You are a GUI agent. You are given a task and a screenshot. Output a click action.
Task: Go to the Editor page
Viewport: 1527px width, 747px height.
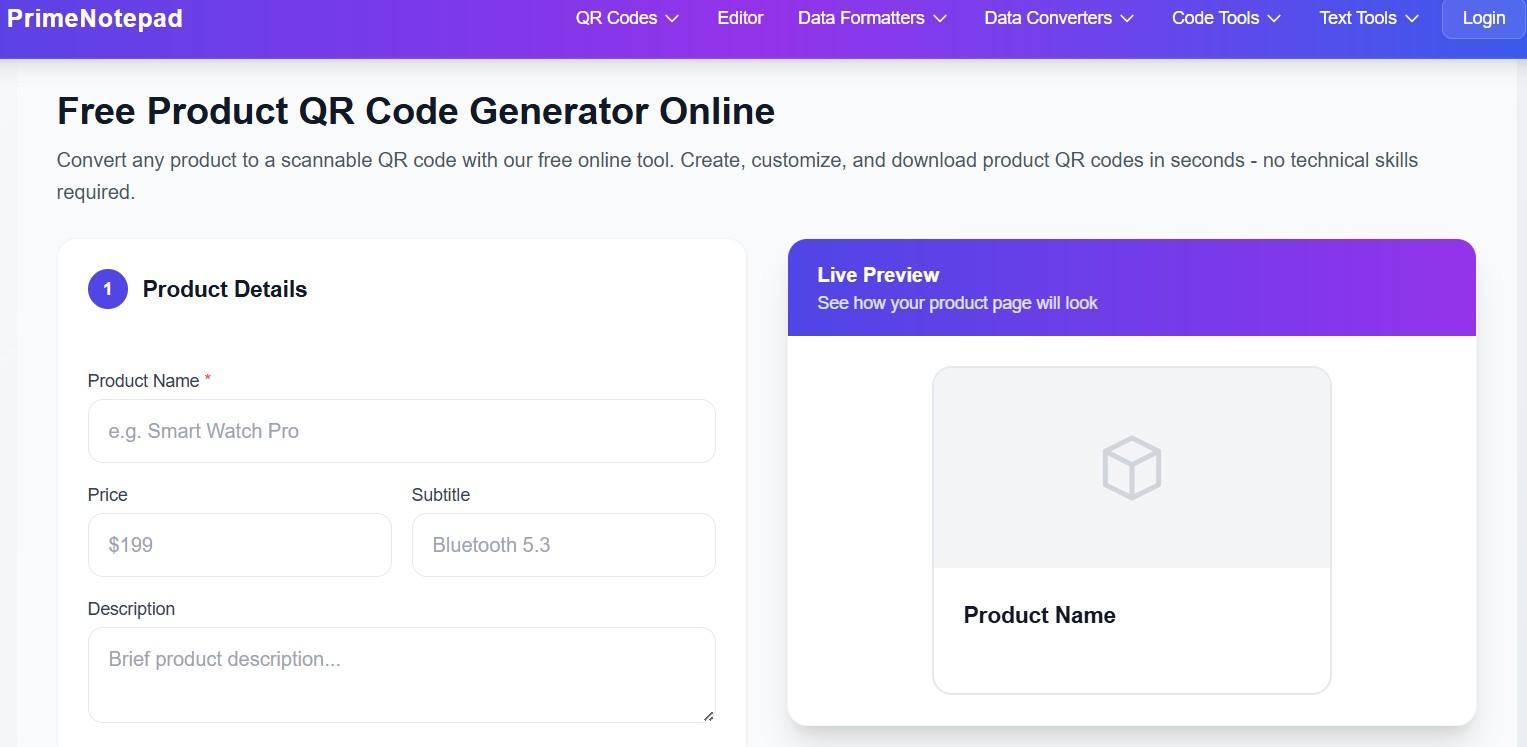point(740,18)
